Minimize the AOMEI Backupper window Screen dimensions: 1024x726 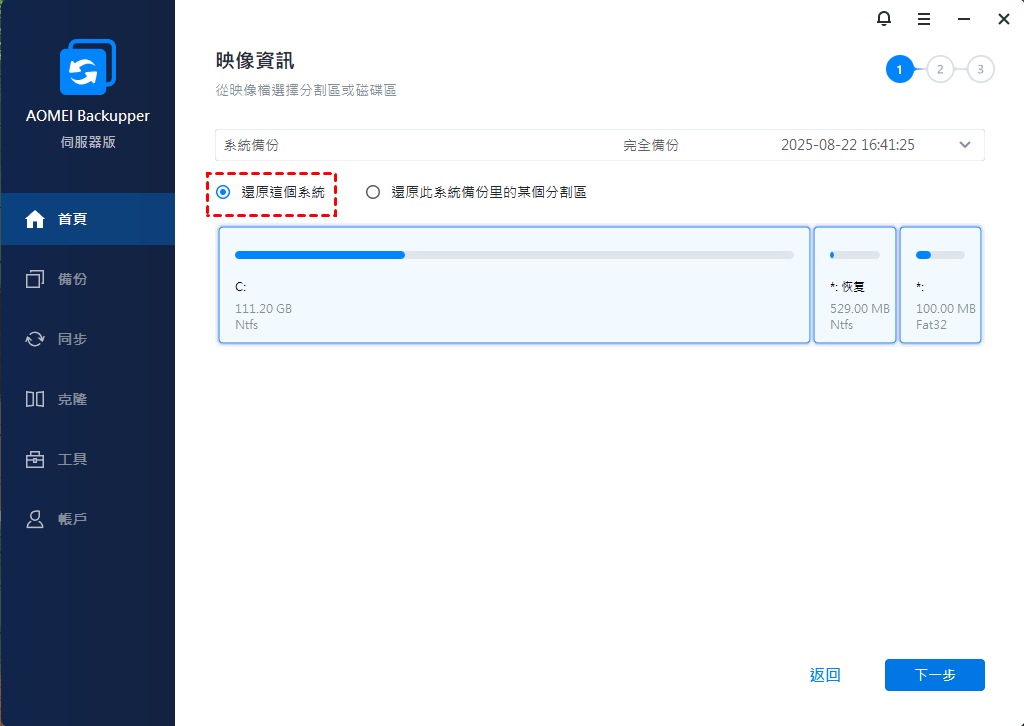pos(963,19)
